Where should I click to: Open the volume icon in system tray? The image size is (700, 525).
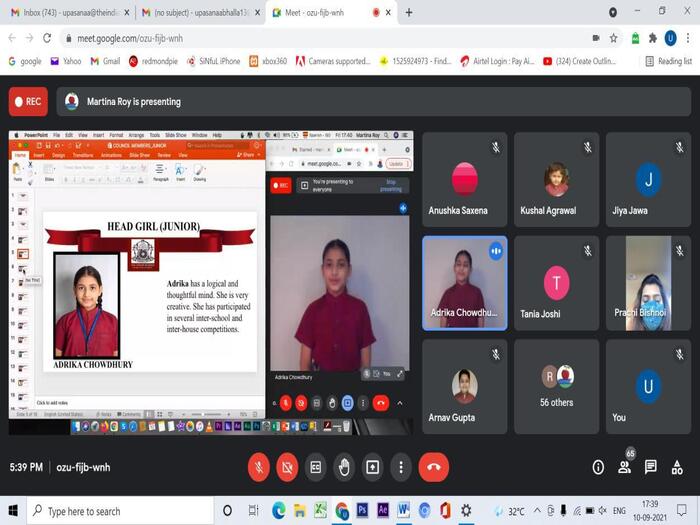603,510
